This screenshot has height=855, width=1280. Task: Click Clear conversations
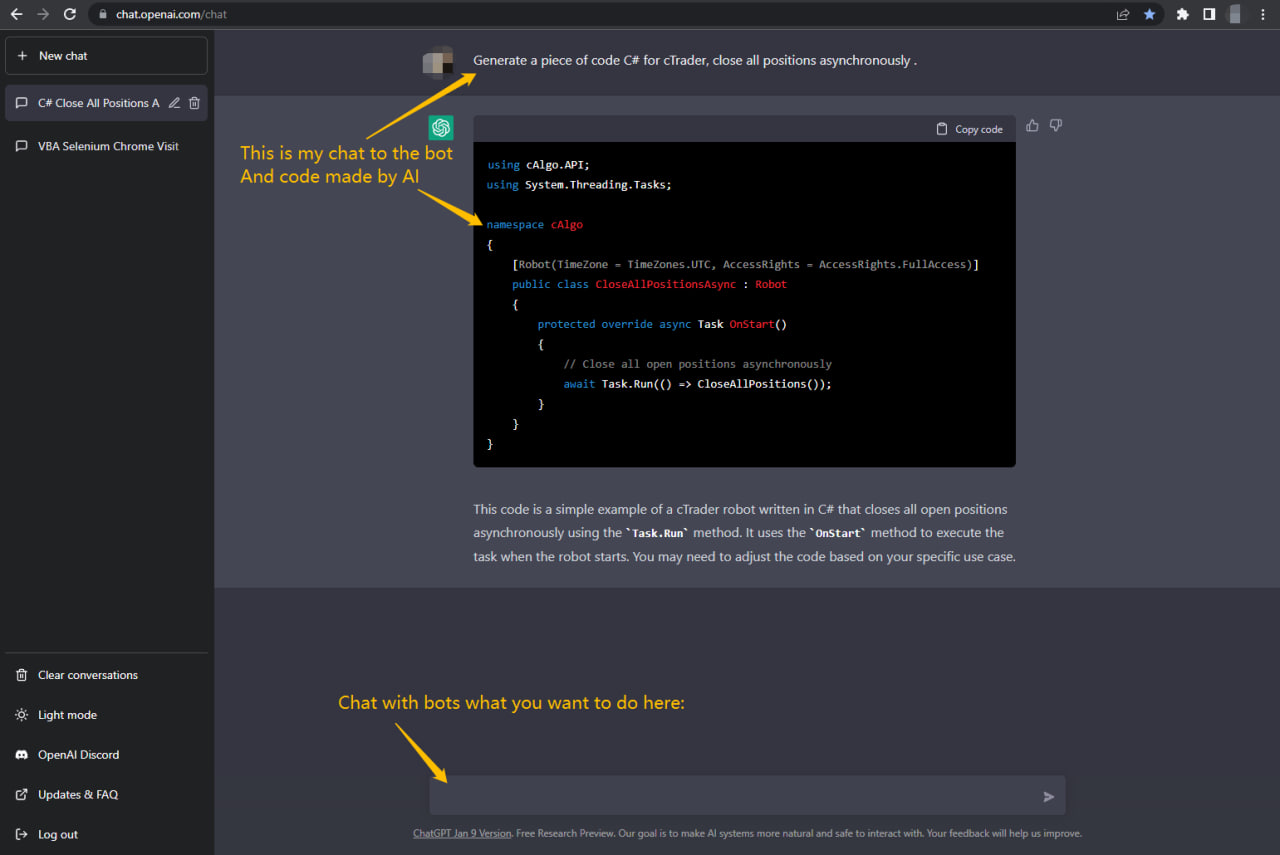(106, 675)
